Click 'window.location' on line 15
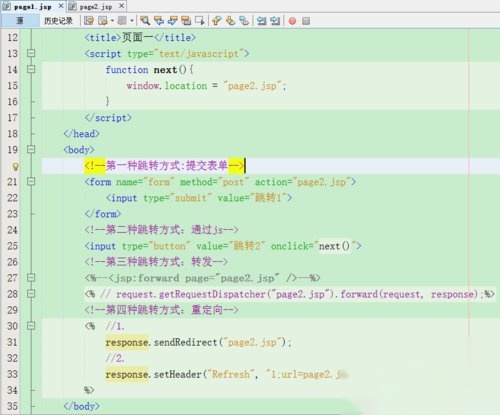The height and width of the screenshot is (415, 500). [167, 86]
